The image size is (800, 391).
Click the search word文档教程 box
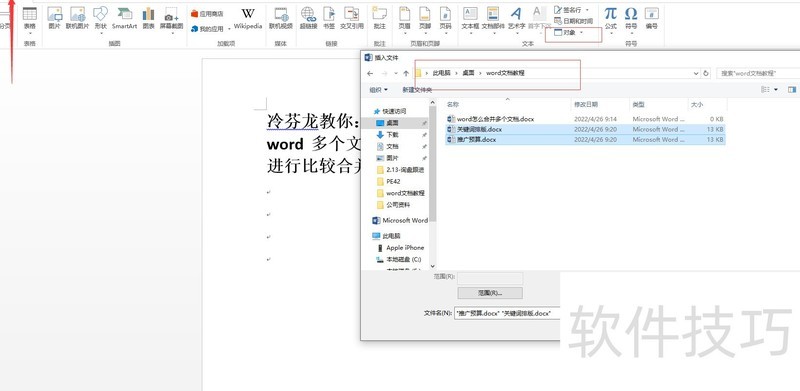pyautogui.click(x=758, y=74)
